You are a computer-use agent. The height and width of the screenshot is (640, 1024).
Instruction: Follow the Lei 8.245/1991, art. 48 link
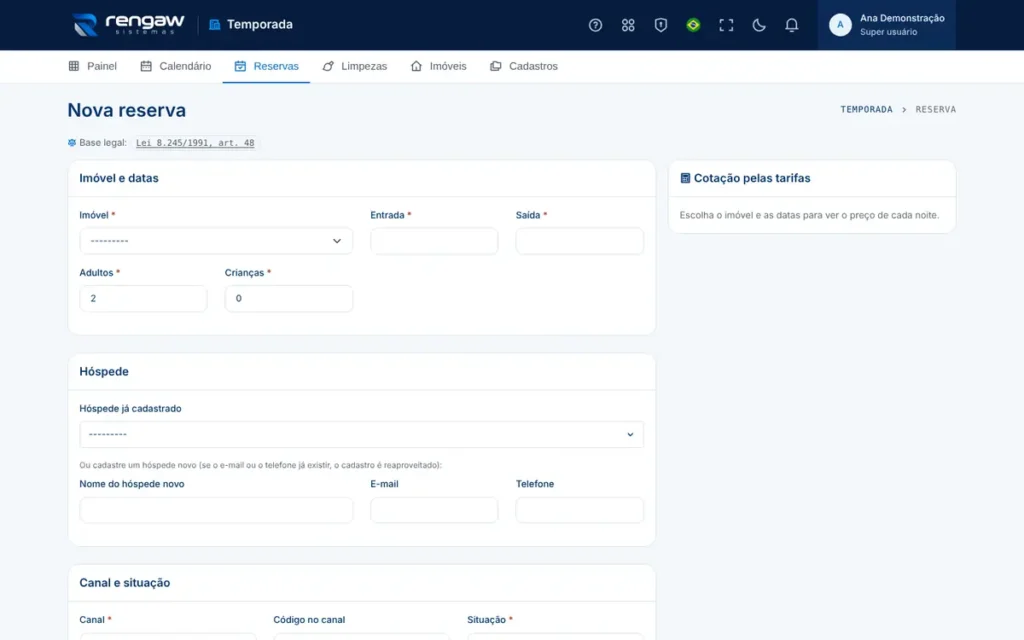tap(195, 143)
